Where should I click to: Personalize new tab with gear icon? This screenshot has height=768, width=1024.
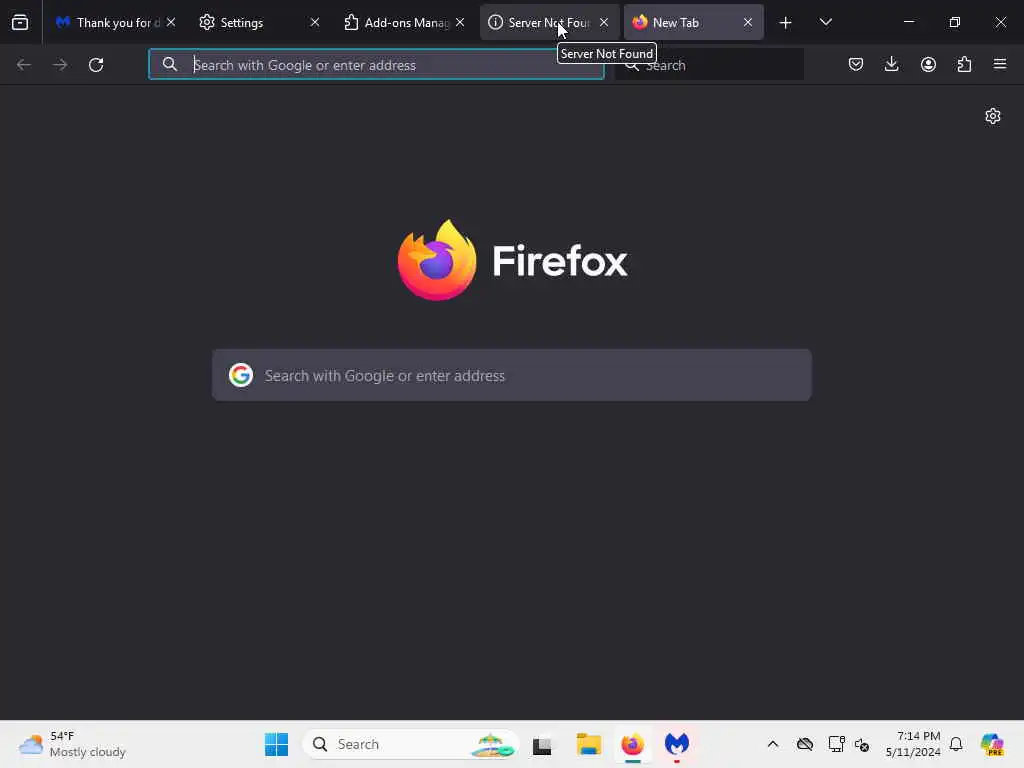993,116
